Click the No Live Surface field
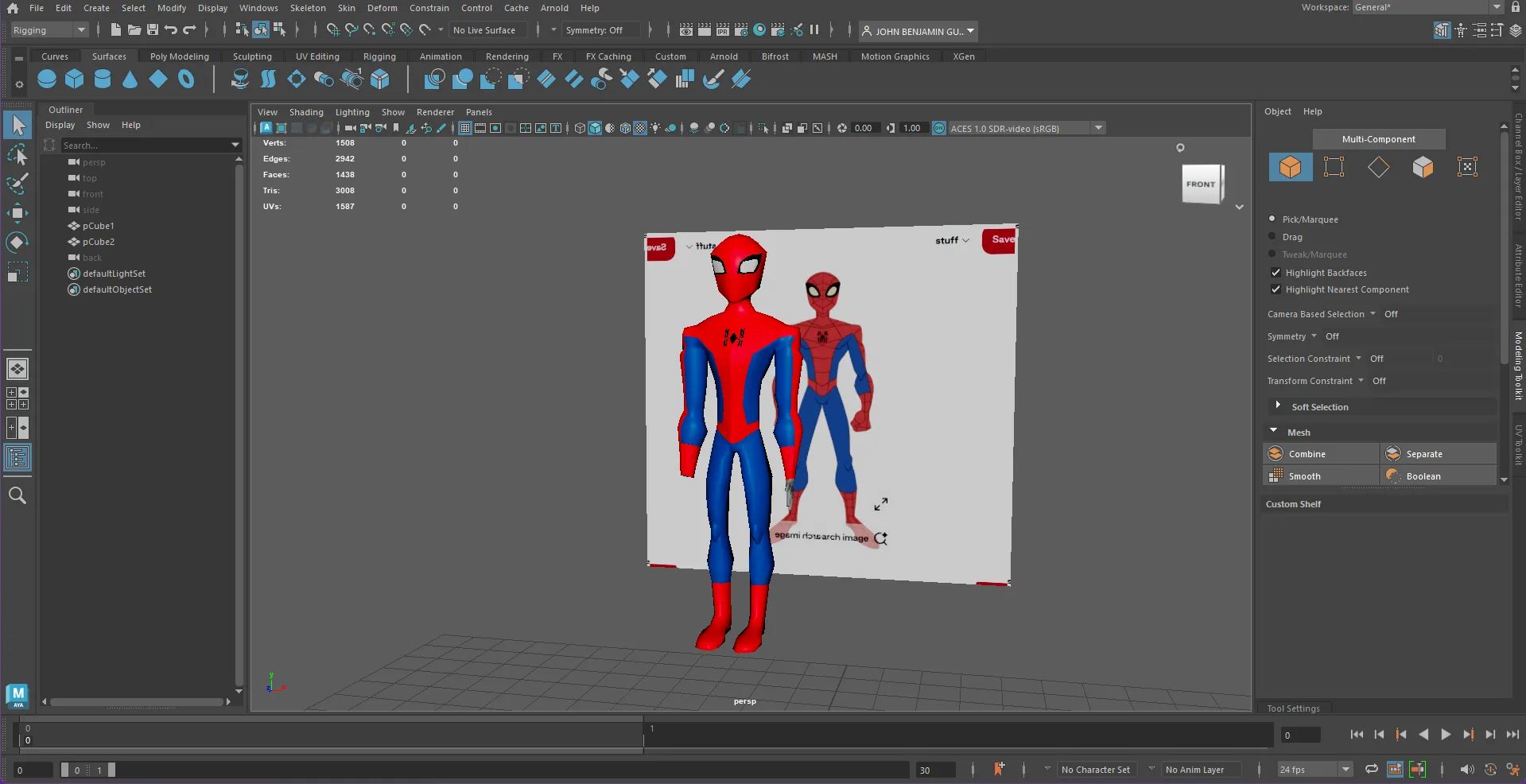1526x784 pixels. (x=487, y=30)
